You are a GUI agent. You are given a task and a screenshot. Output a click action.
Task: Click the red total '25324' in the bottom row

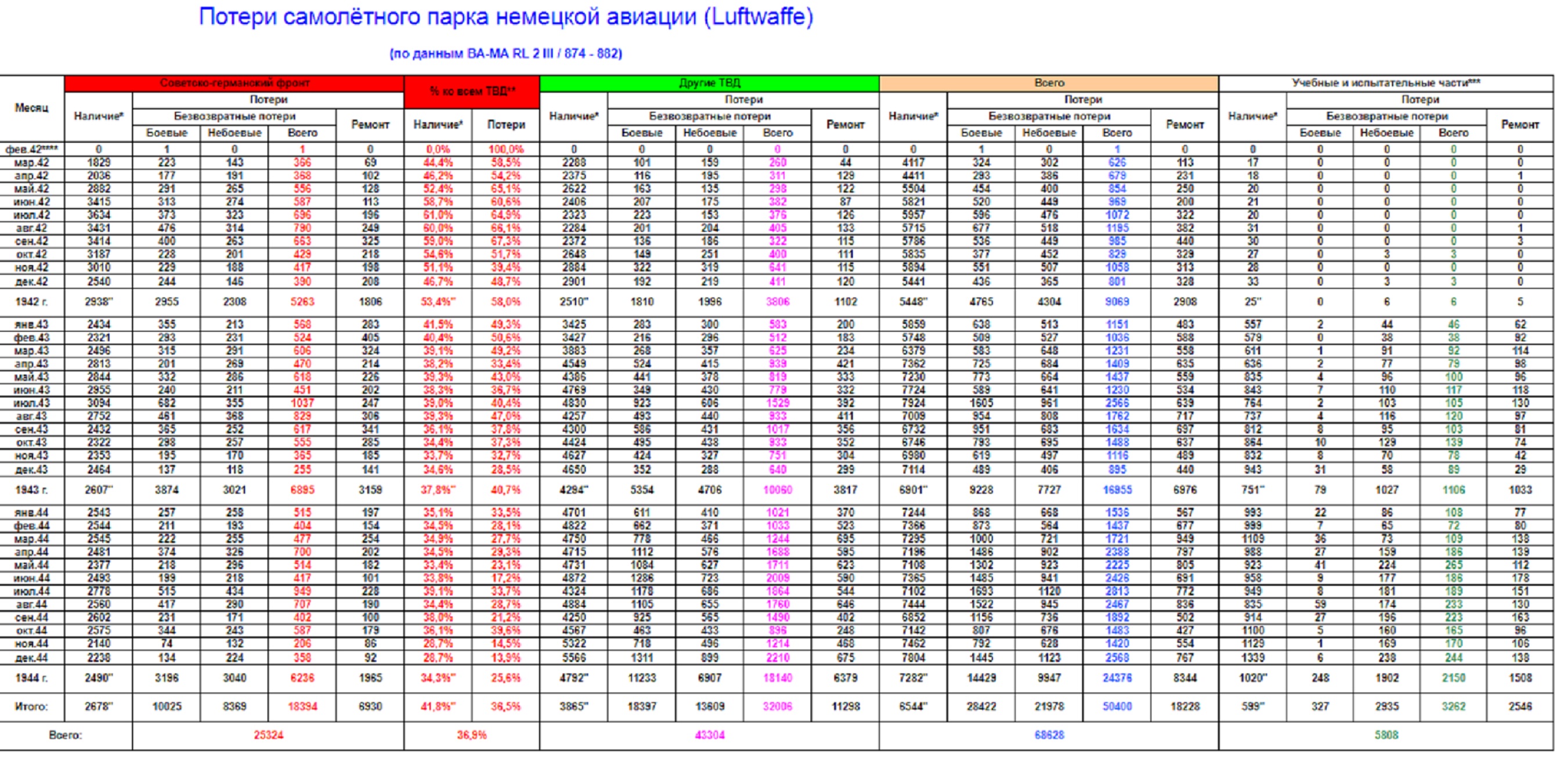click(x=269, y=735)
